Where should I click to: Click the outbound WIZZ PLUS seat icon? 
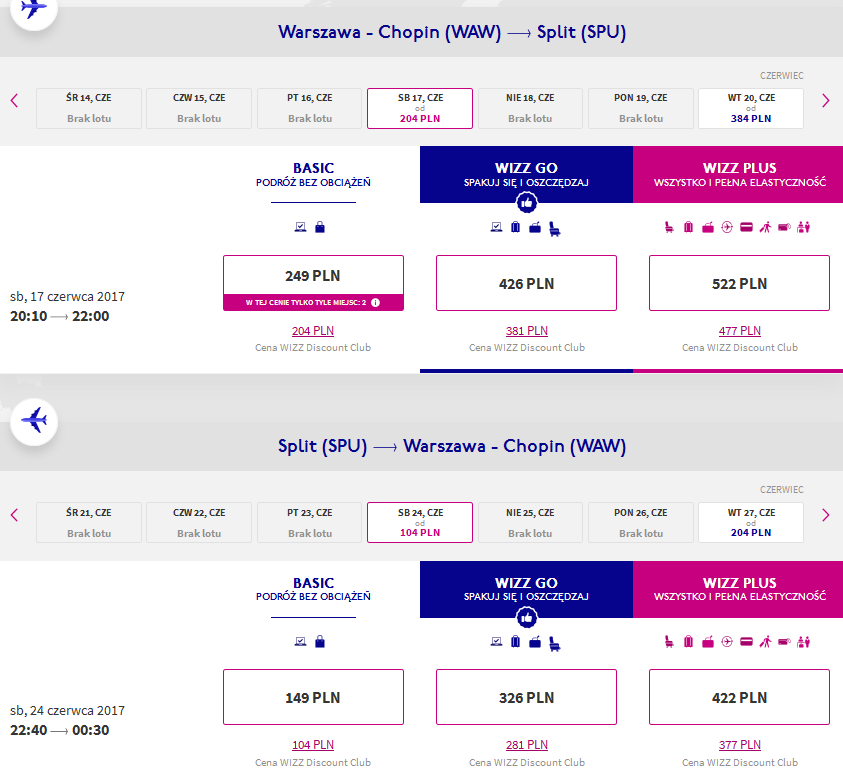(669, 227)
